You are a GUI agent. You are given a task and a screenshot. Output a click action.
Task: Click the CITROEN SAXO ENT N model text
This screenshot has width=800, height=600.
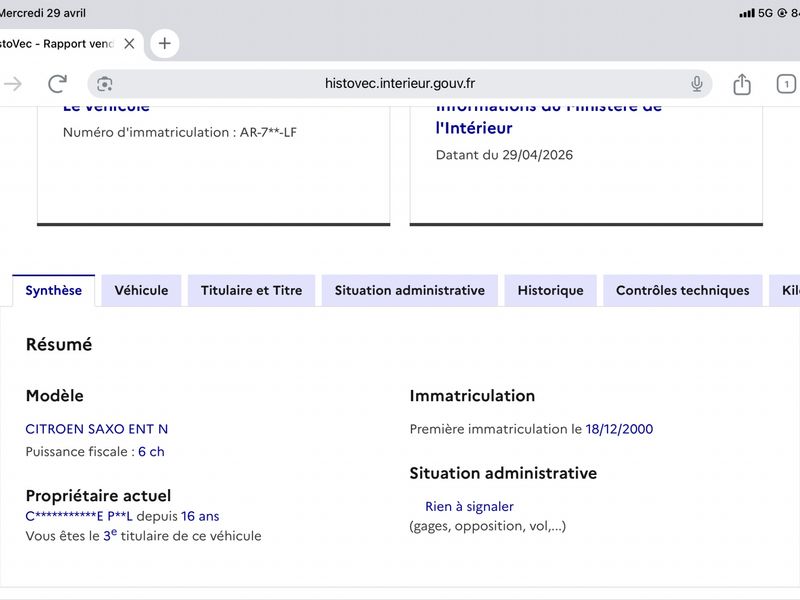tap(96, 429)
